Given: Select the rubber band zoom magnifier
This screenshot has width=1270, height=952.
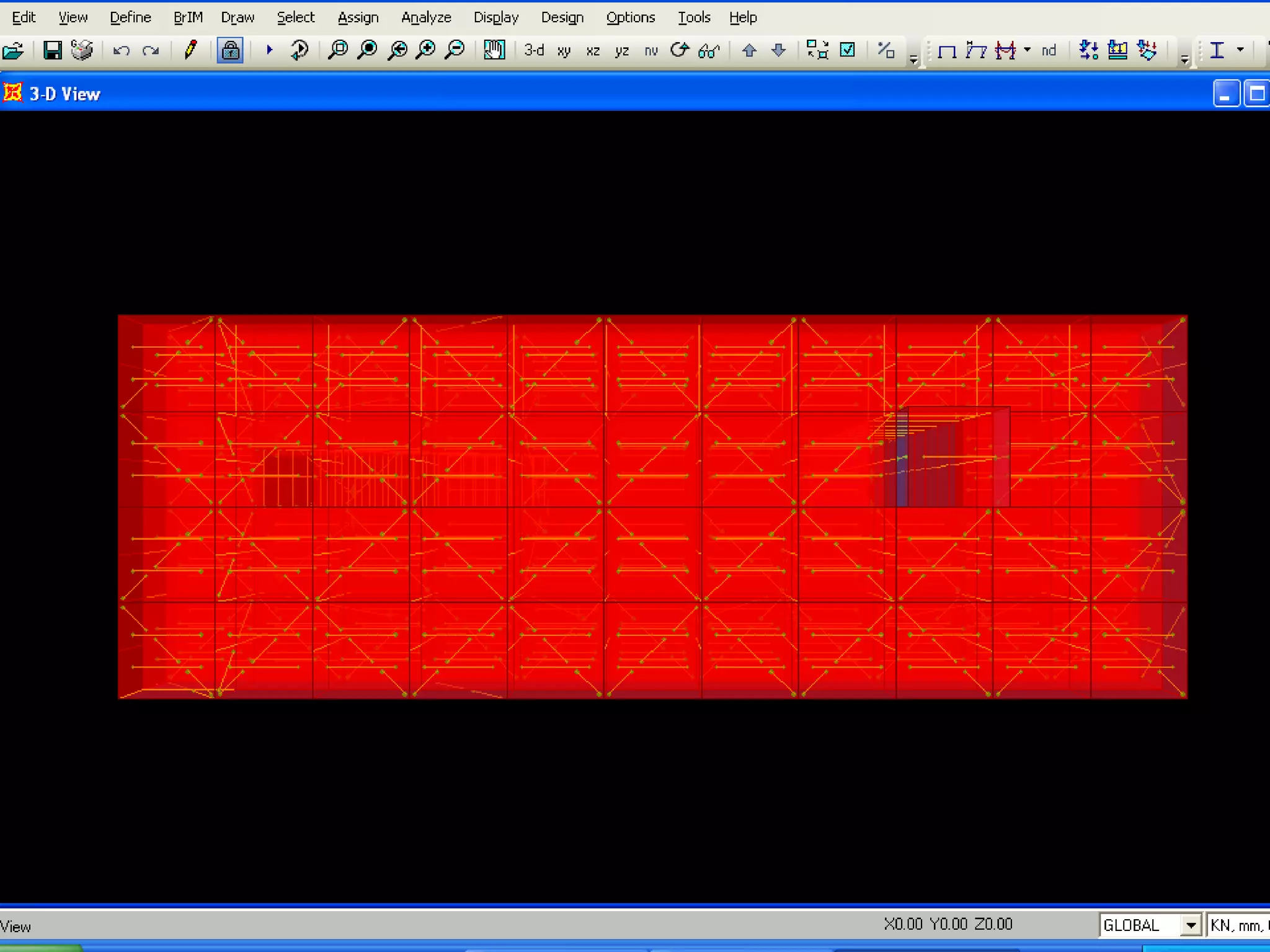Looking at the screenshot, I should click(x=338, y=50).
